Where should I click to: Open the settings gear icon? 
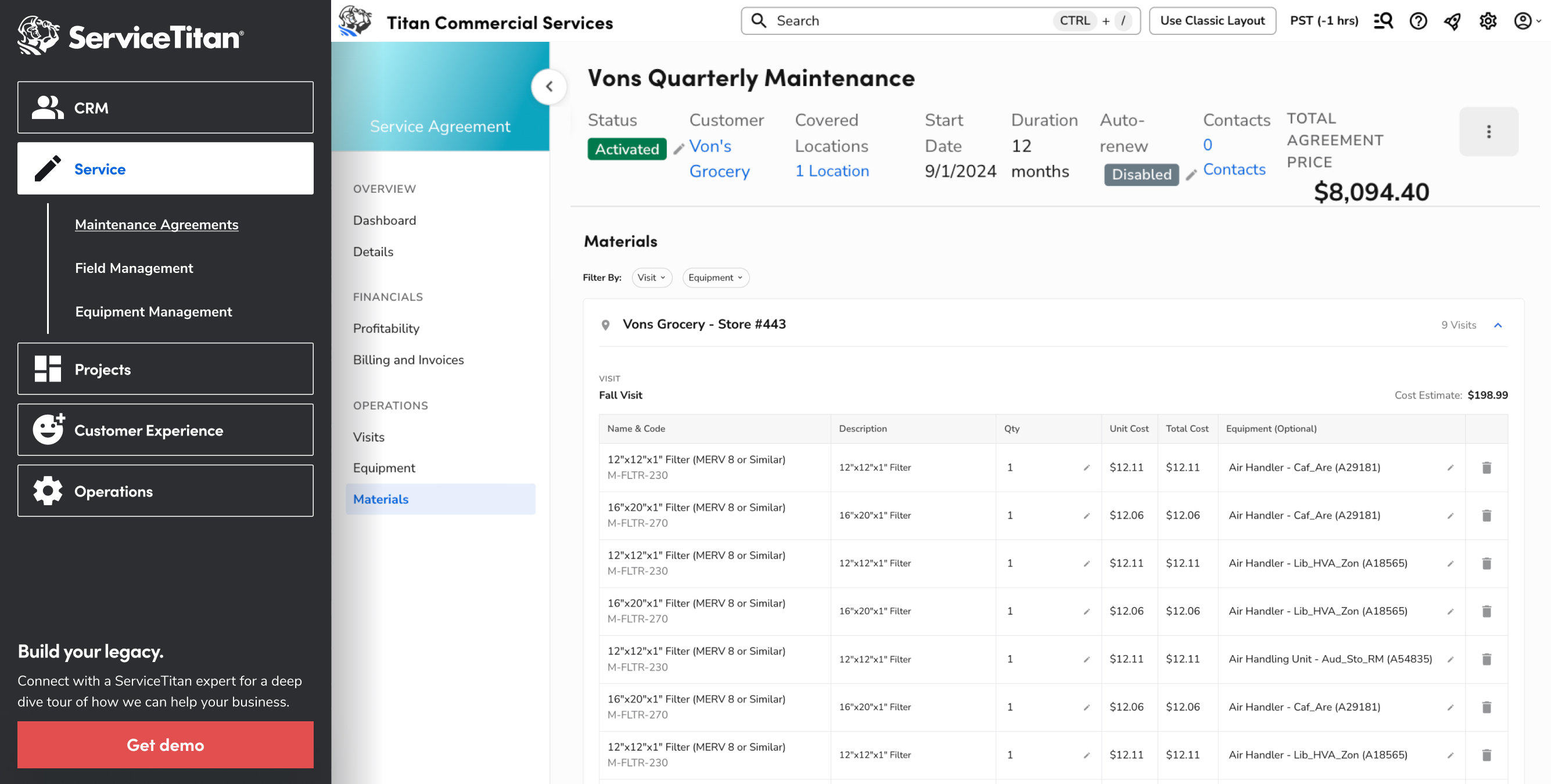click(1488, 21)
